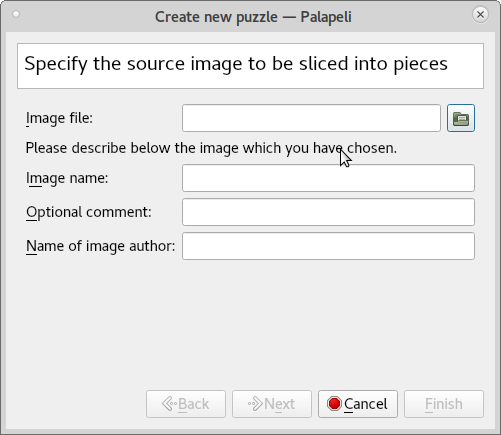Click the arrow icon on Next button
This screenshot has width=501, height=435.
[x=255, y=404]
